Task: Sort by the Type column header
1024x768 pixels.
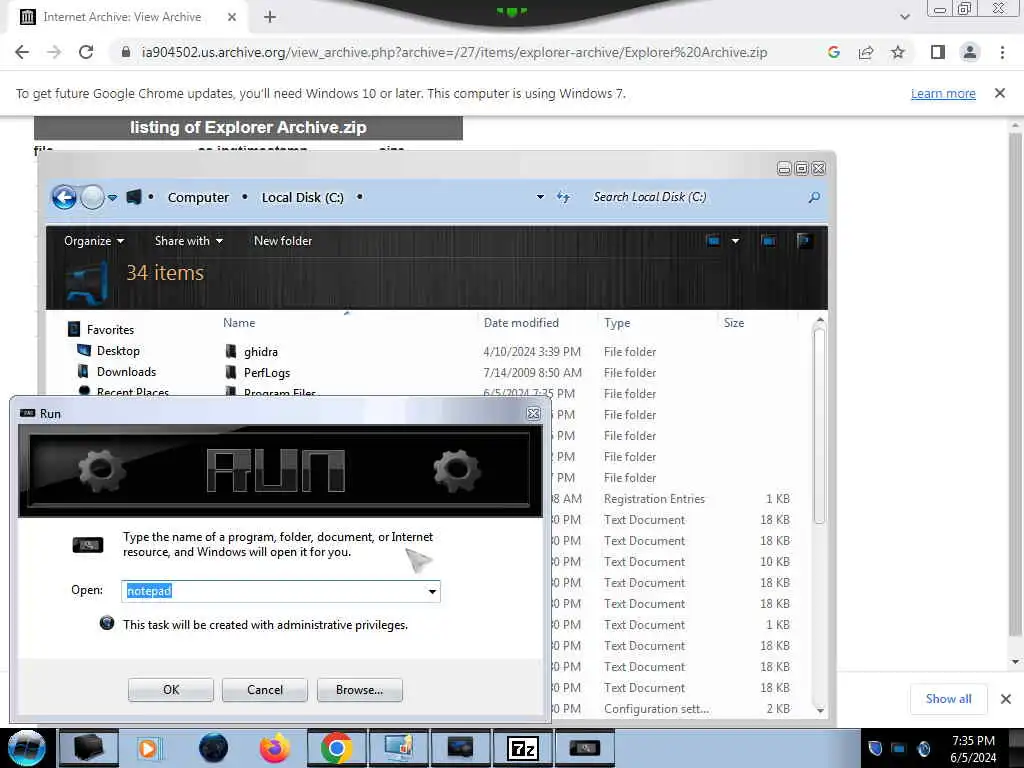Action: pyautogui.click(x=617, y=323)
